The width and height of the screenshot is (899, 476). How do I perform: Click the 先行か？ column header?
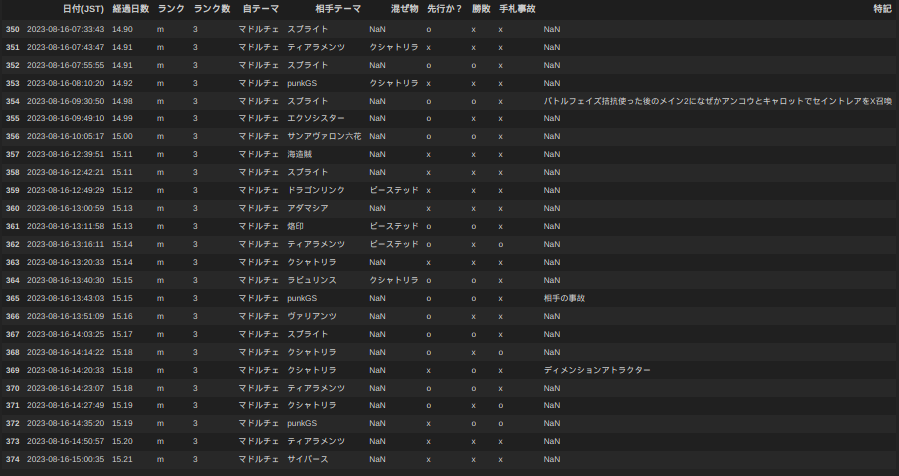tap(445, 9)
